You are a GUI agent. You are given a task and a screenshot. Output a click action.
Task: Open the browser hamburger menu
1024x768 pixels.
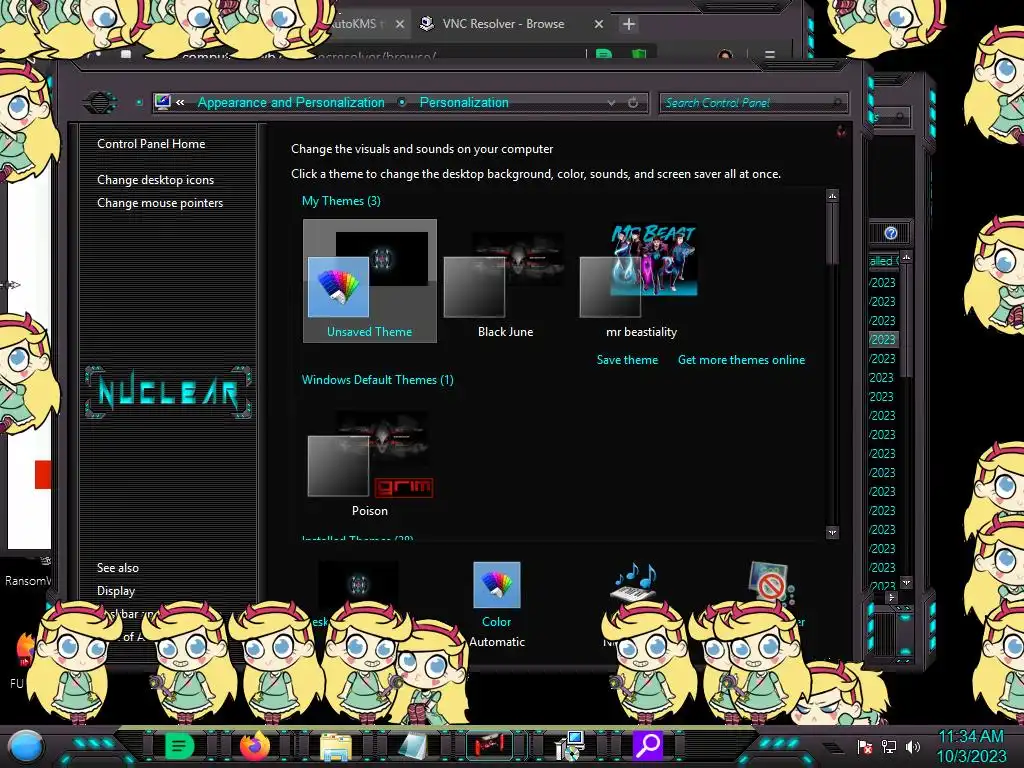[770, 55]
